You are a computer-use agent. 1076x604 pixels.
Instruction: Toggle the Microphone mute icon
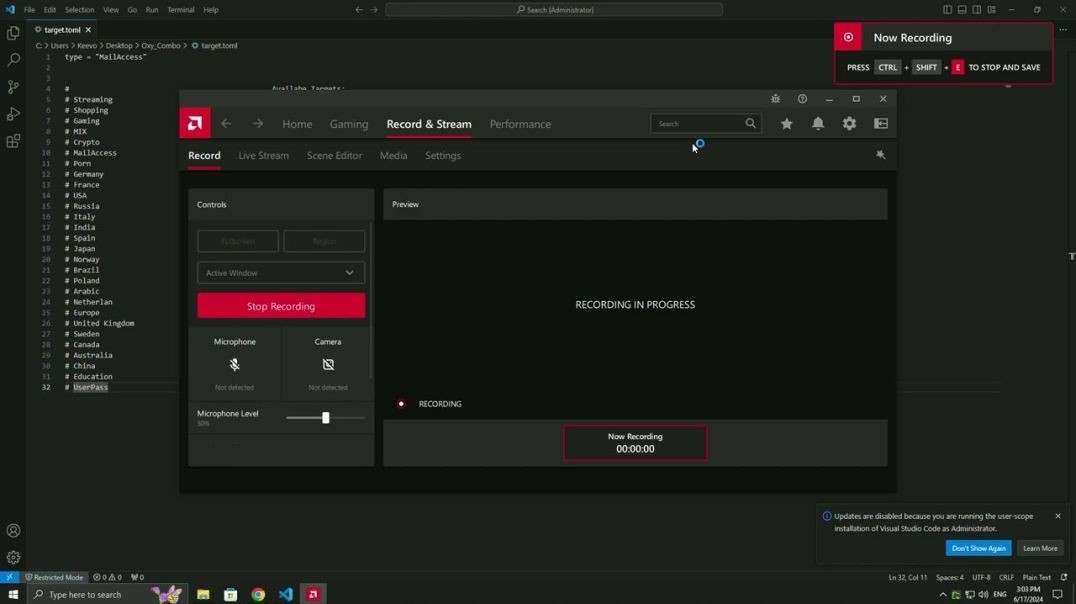235,364
